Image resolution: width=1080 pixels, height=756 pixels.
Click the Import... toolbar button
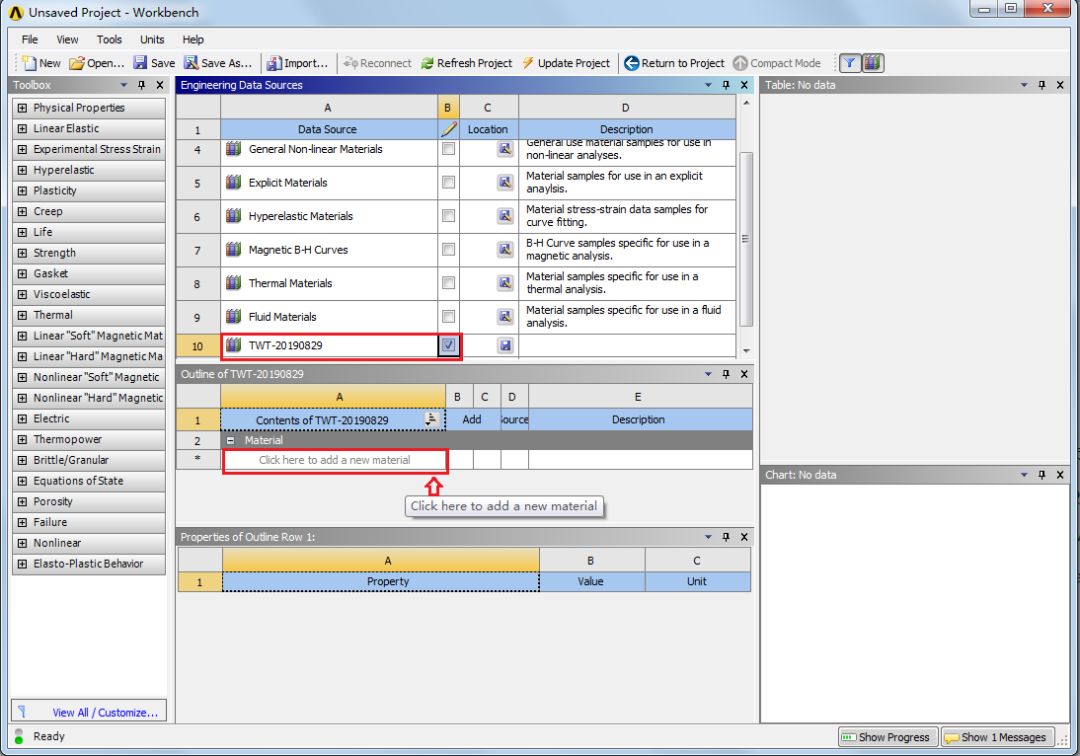(x=298, y=63)
